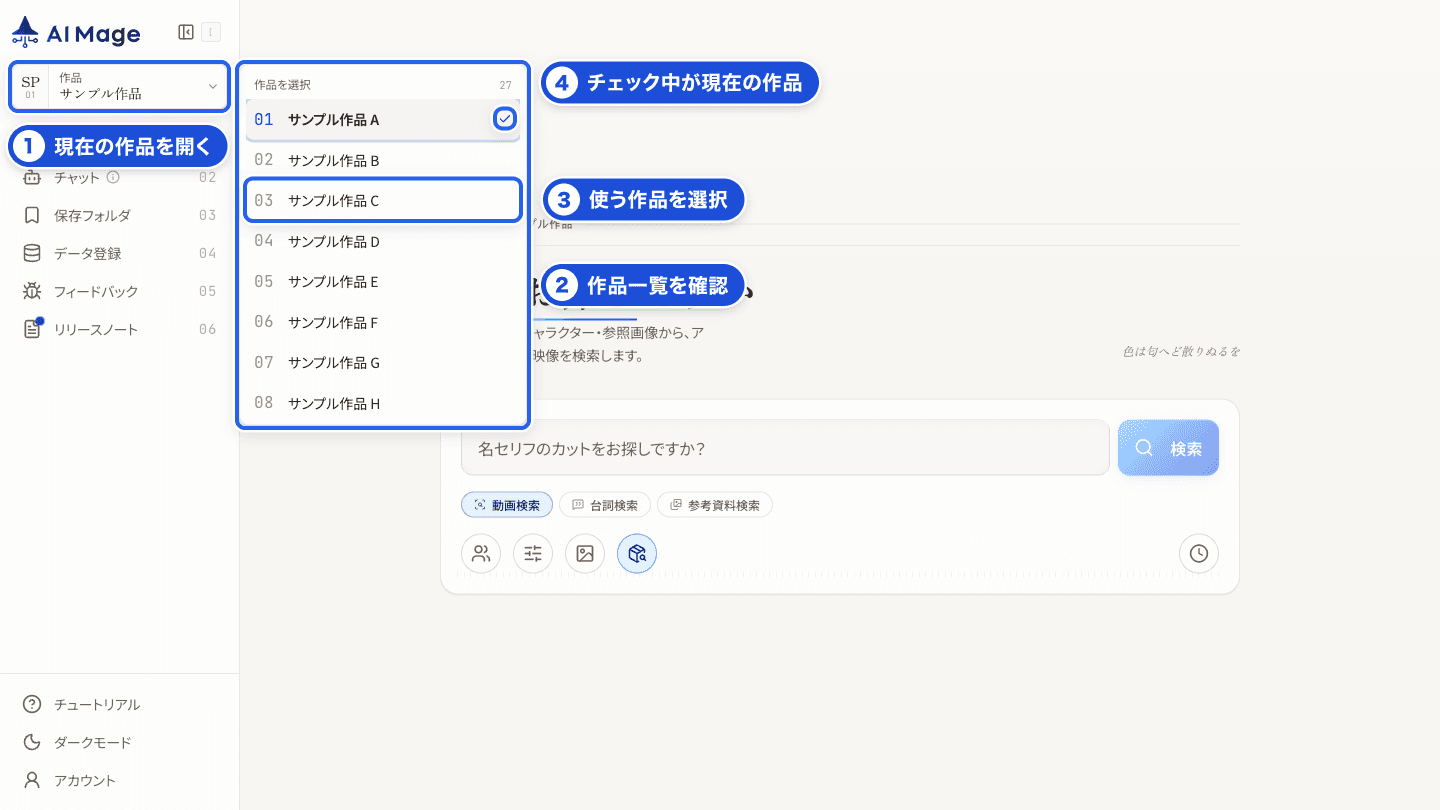This screenshot has width=1440, height=810.
Task: Open search history with the clock icon
Action: [x=1199, y=553]
